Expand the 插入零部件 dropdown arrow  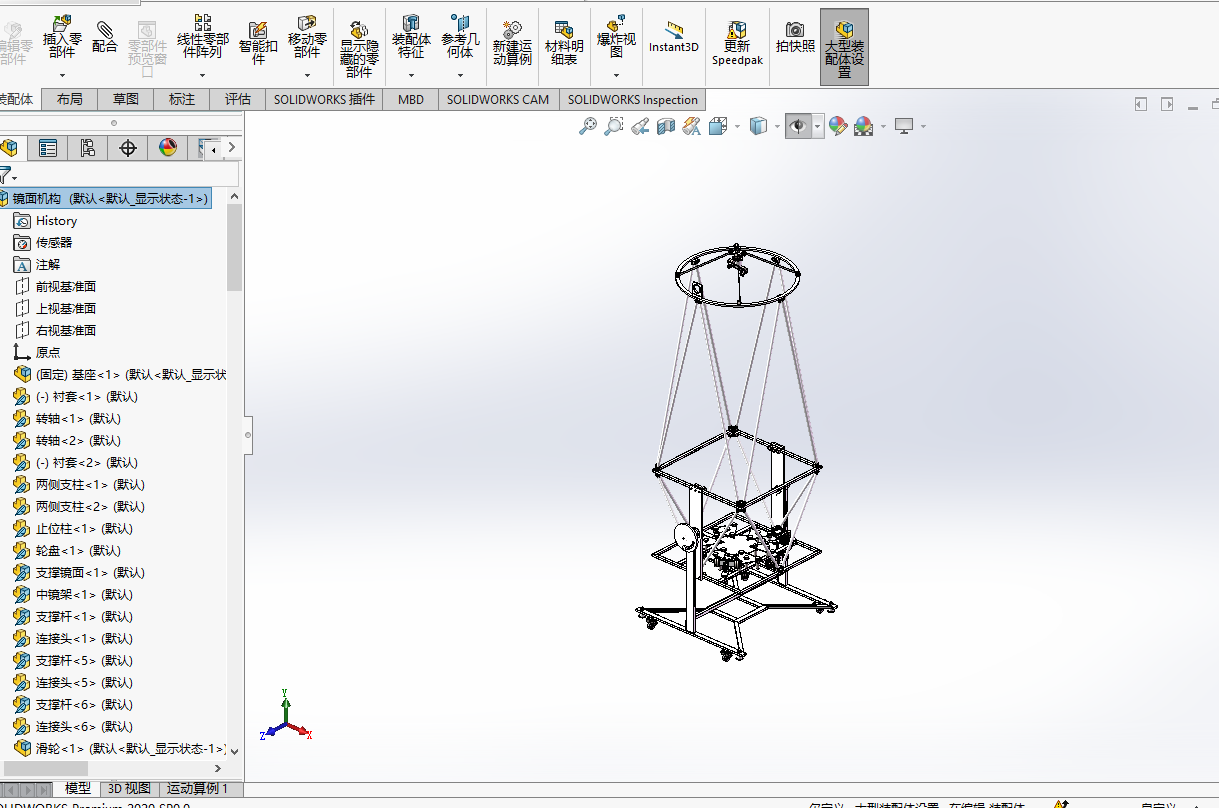pos(62,75)
